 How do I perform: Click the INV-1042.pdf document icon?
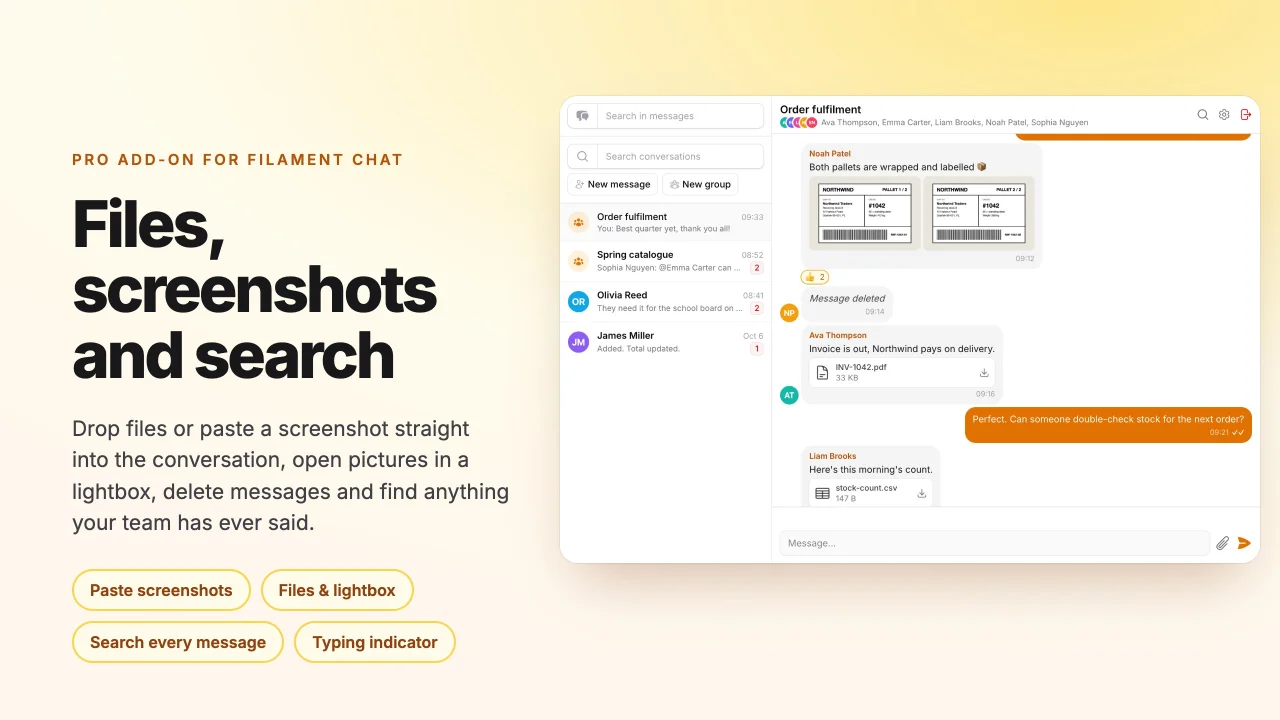point(822,373)
